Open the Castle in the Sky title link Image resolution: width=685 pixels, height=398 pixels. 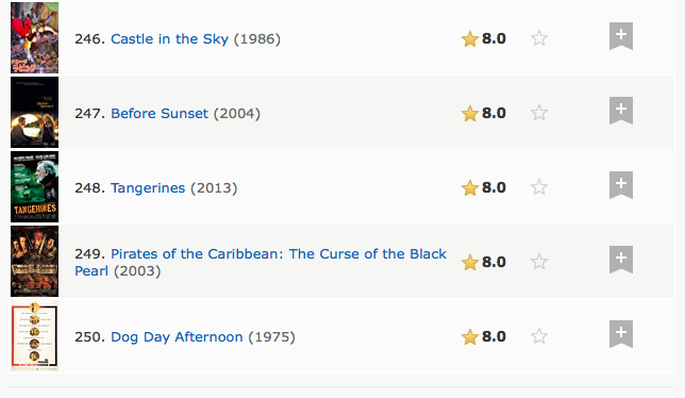tap(170, 39)
